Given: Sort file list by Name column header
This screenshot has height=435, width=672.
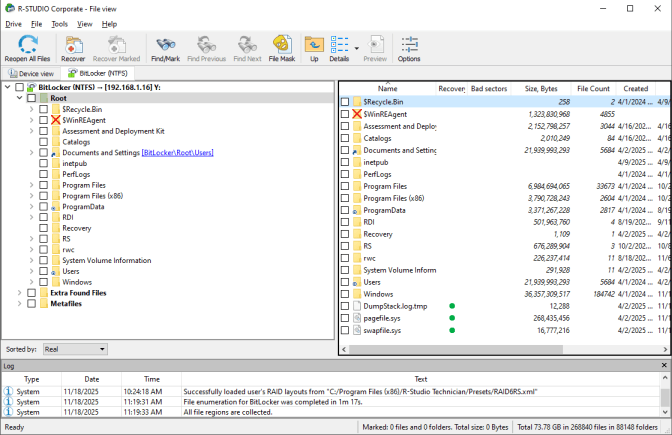Looking at the screenshot, I should tap(387, 89).
